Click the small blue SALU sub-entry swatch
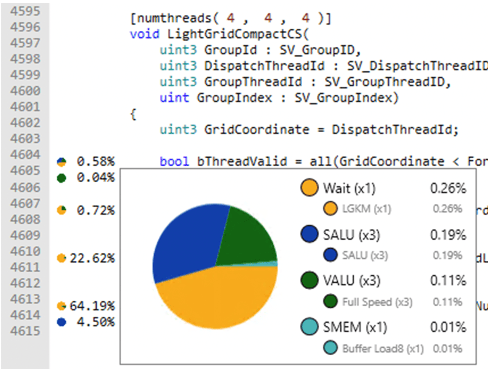 point(330,255)
